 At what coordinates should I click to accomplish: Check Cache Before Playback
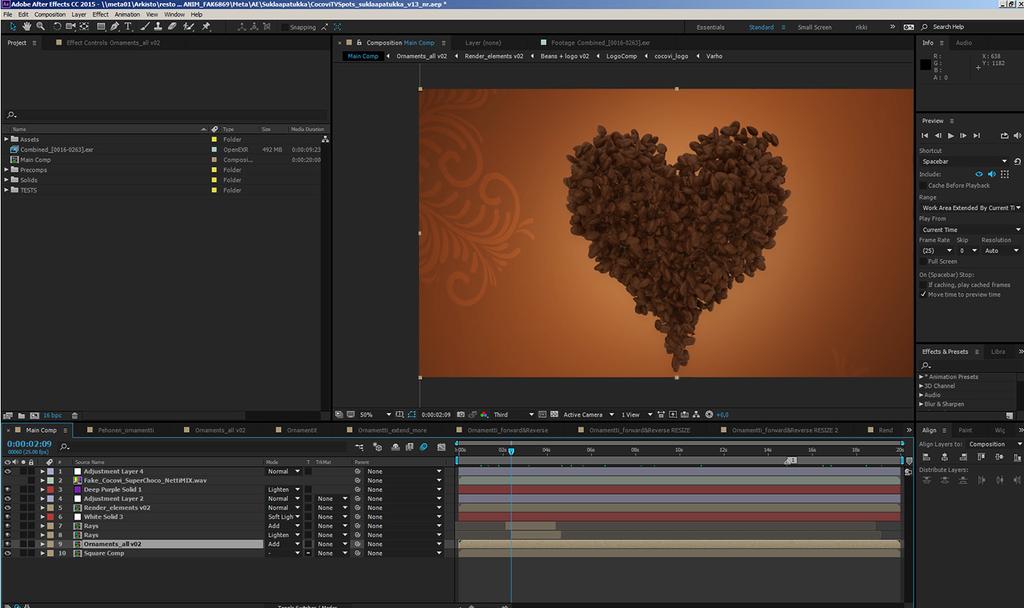click(923, 185)
